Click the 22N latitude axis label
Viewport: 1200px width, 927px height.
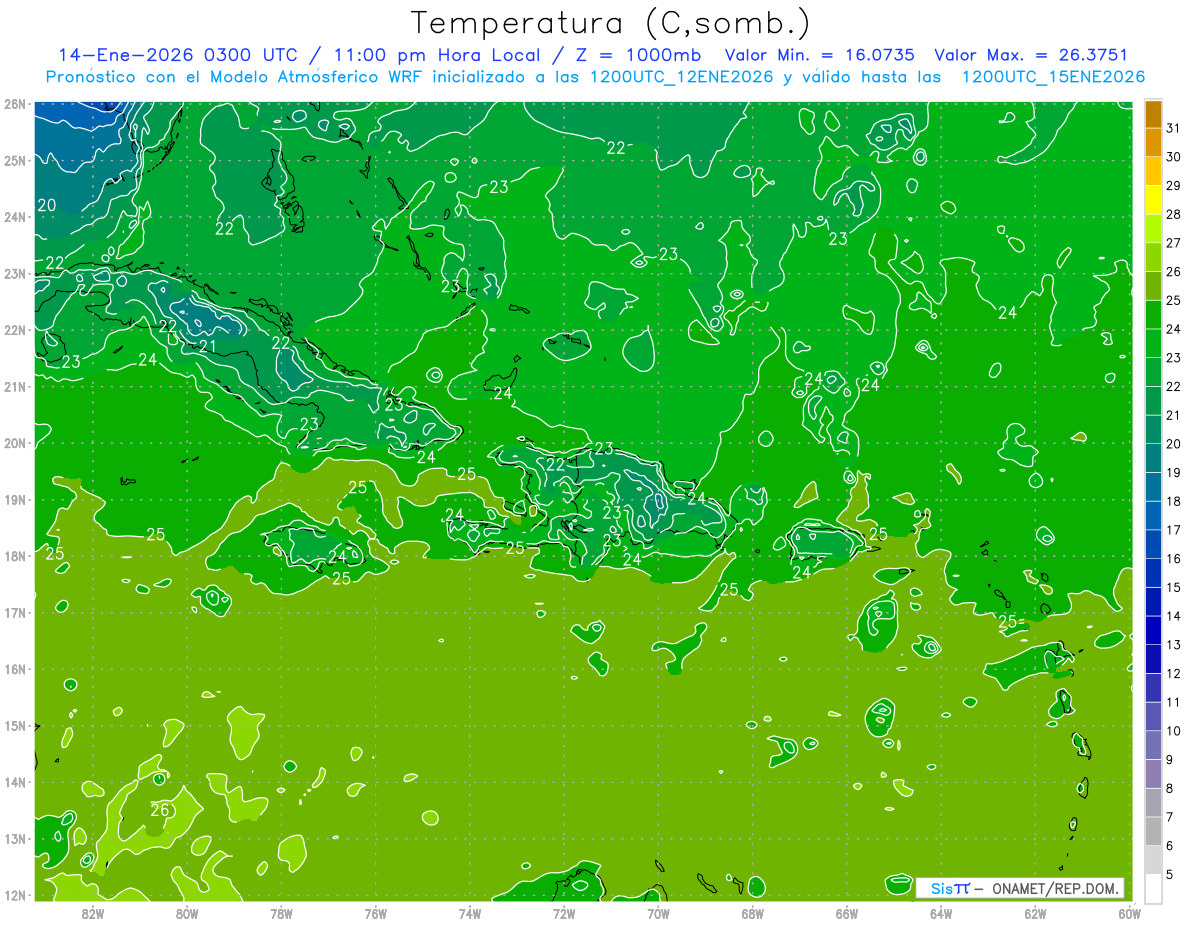pos(14,330)
